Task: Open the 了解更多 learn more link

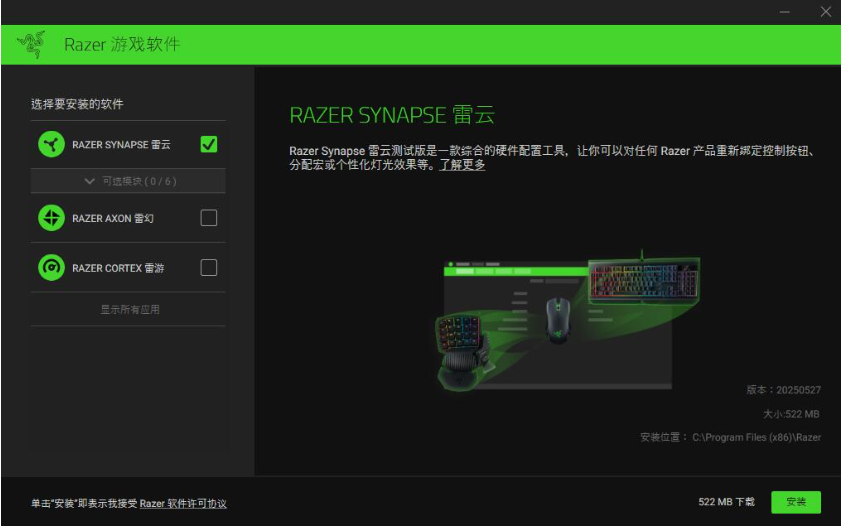Action: pyautogui.click(x=462, y=165)
